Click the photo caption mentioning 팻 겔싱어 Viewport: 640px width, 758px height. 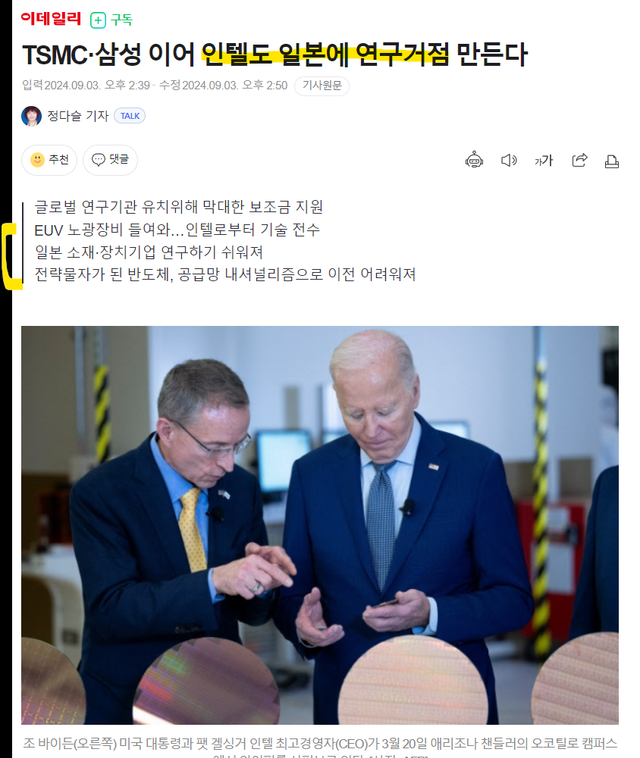point(320,743)
